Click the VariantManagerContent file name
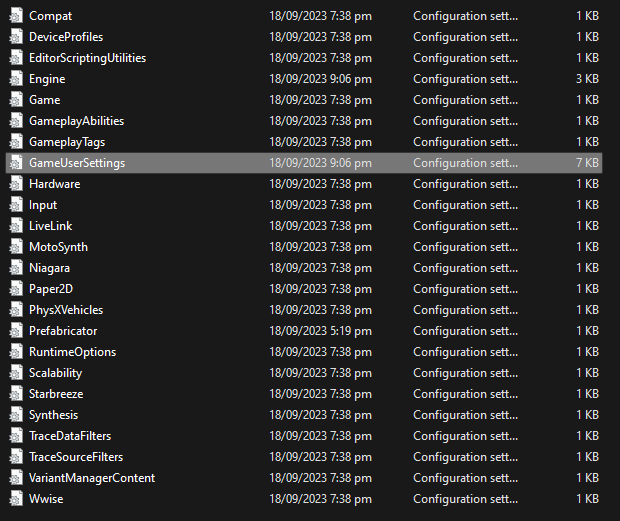 click(92, 478)
